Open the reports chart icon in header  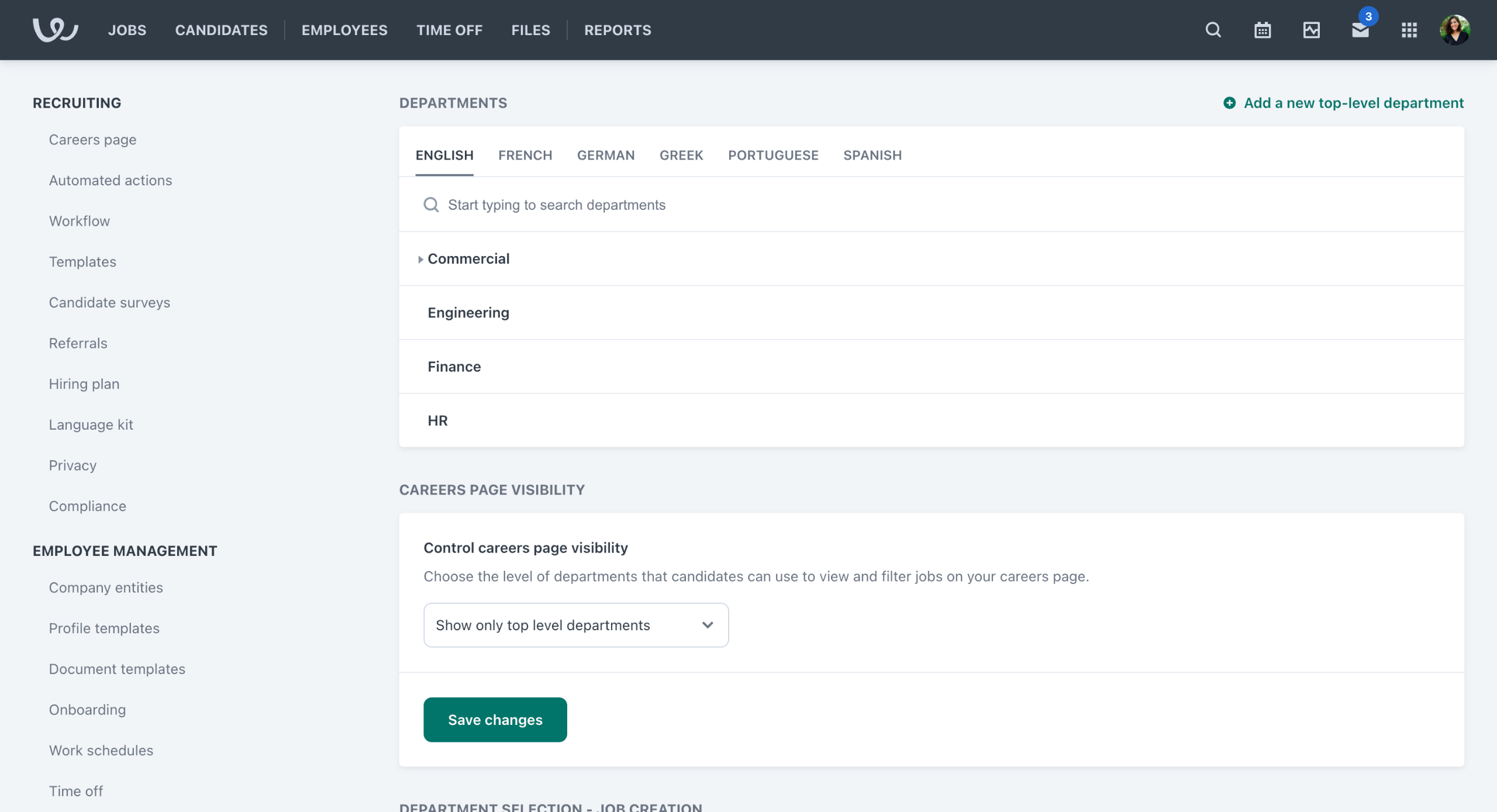pos(1311,30)
